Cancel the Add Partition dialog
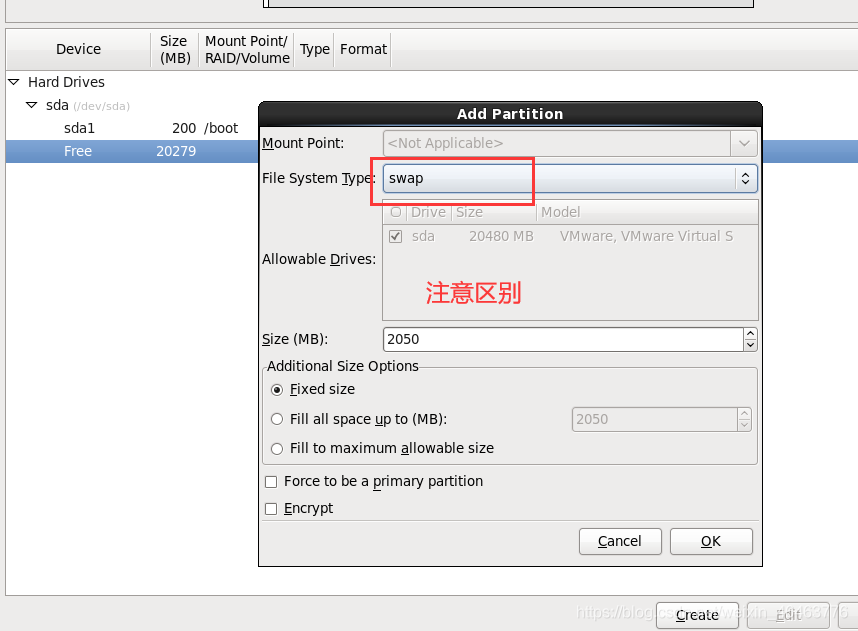 [620, 541]
